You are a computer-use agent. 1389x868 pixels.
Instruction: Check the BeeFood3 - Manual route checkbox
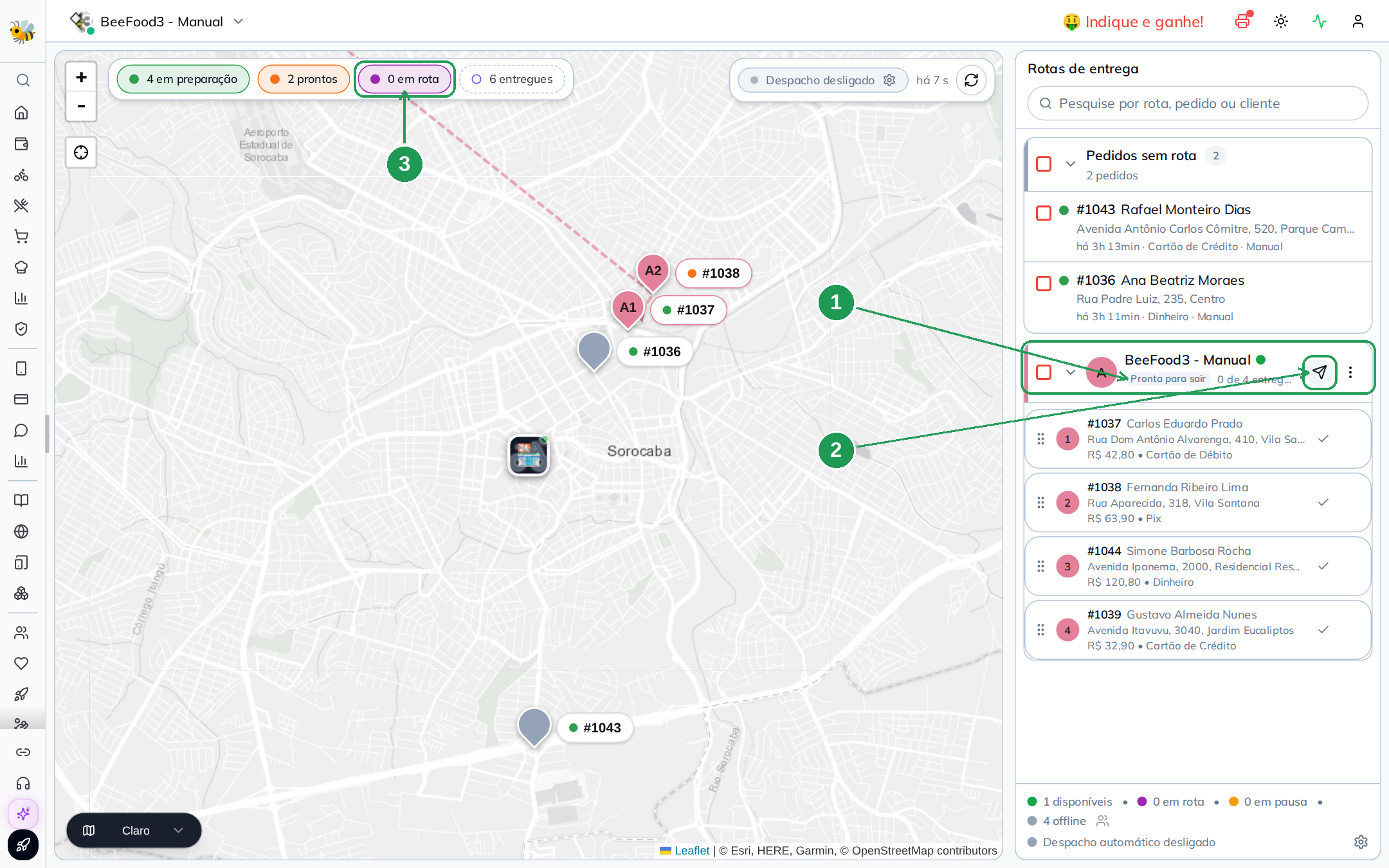click(x=1044, y=372)
